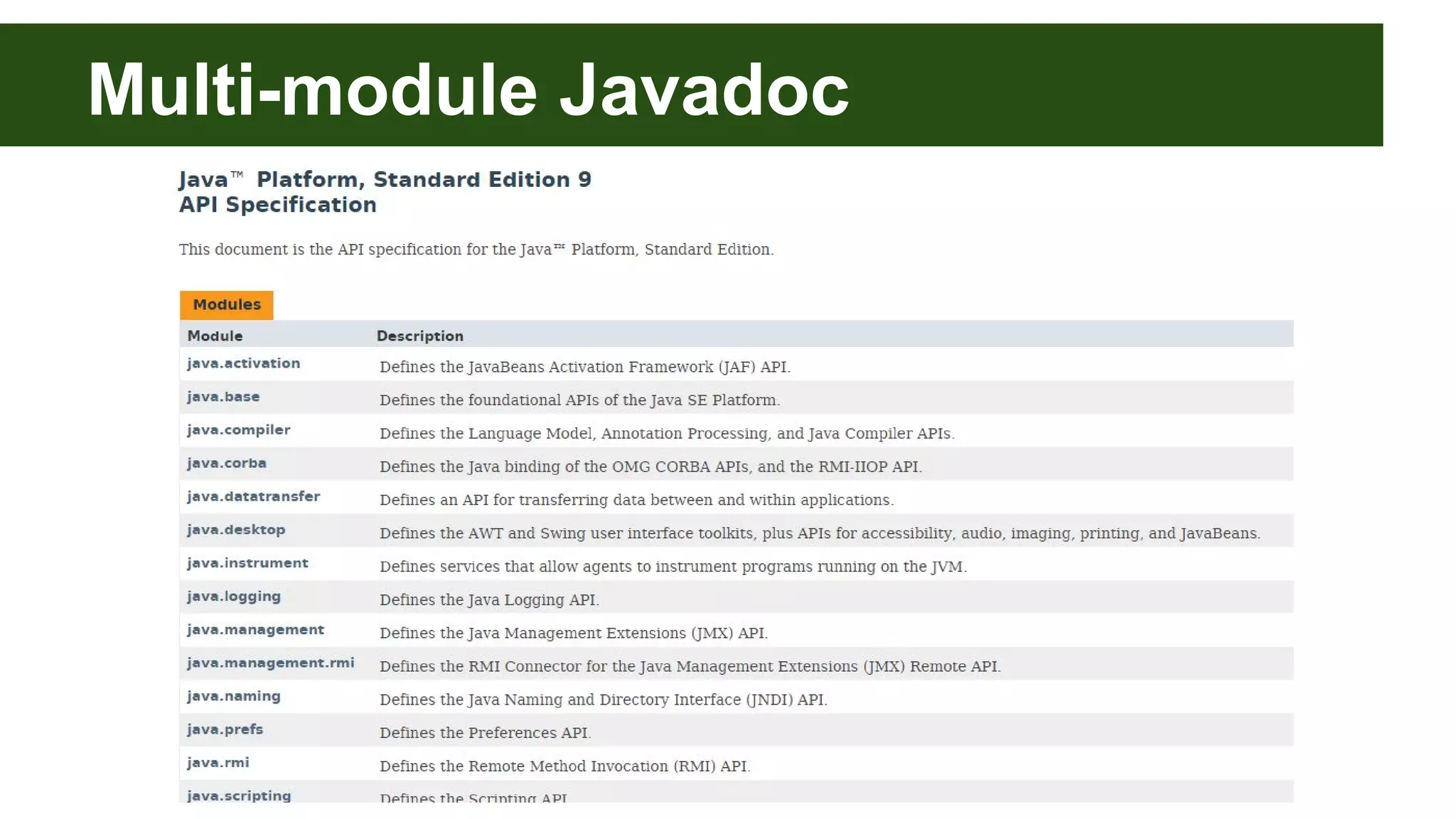Screen dimensions: 1456x819
Task: Click the JavaBeans Activation Framework description
Action: click(x=584, y=367)
